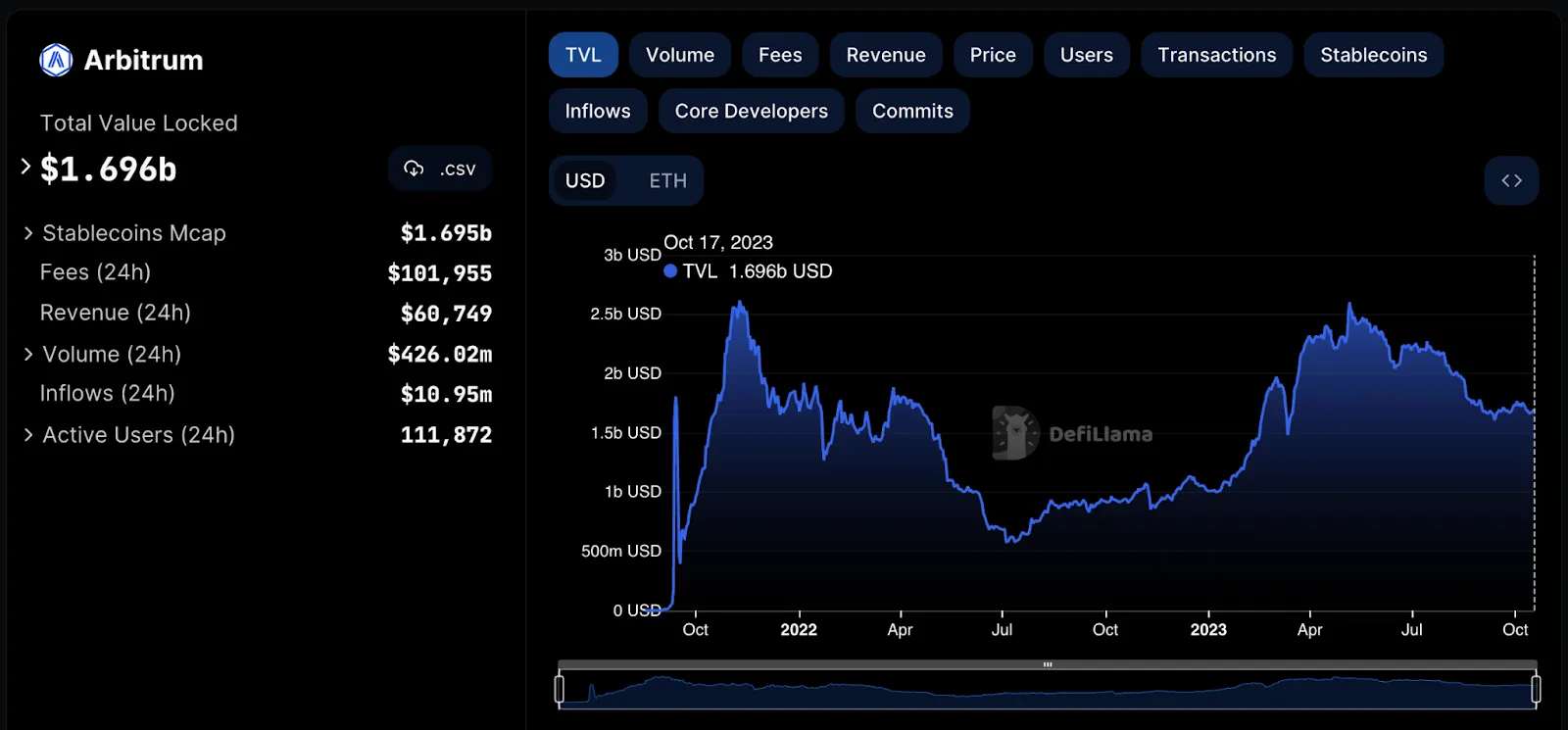The width and height of the screenshot is (1568, 730).
Task: Click the embed chart code icon
Action: [1511, 180]
